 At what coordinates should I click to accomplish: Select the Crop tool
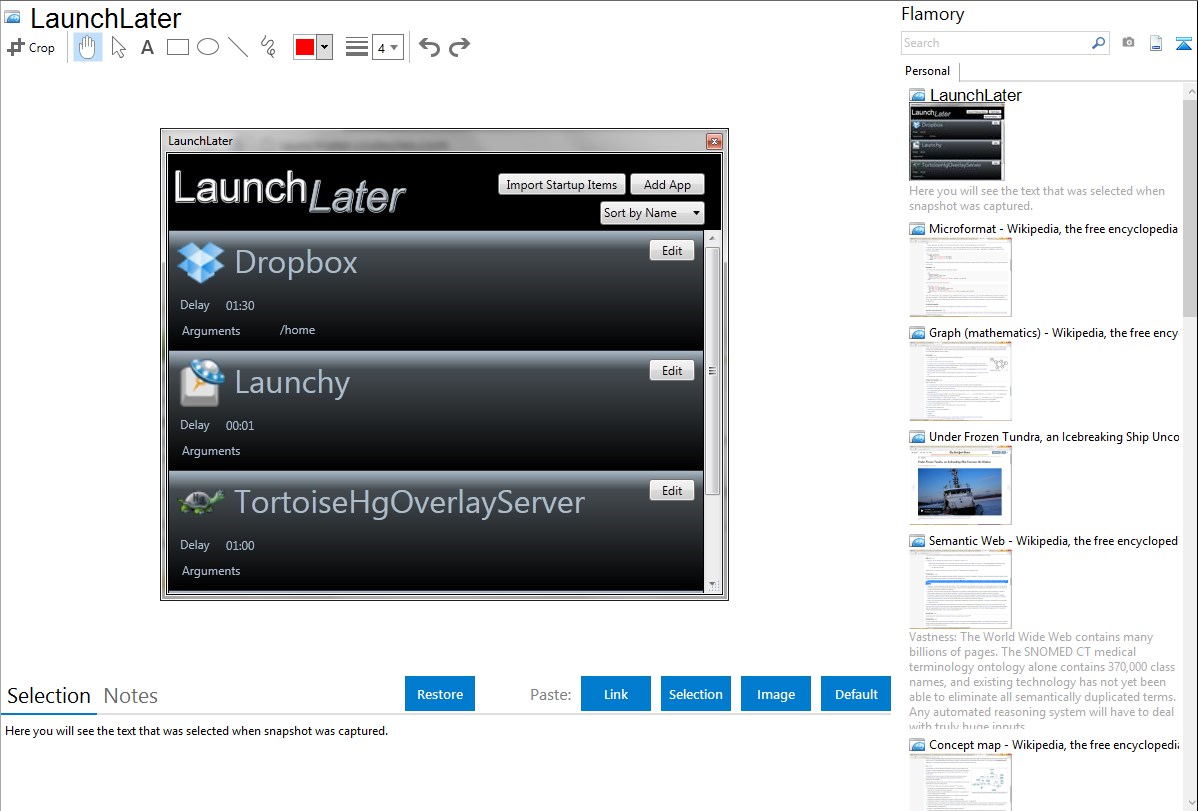click(x=31, y=47)
